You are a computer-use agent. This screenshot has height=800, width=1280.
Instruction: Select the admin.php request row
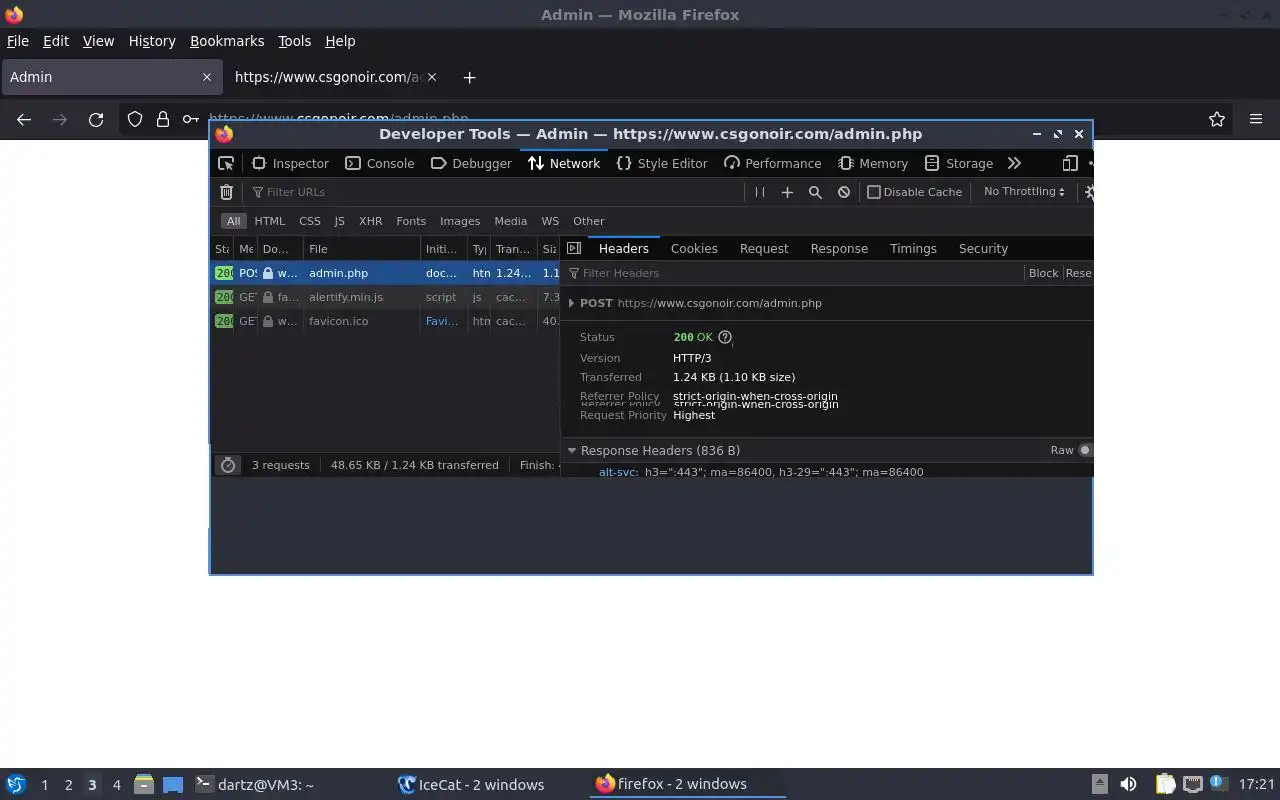click(x=385, y=273)
